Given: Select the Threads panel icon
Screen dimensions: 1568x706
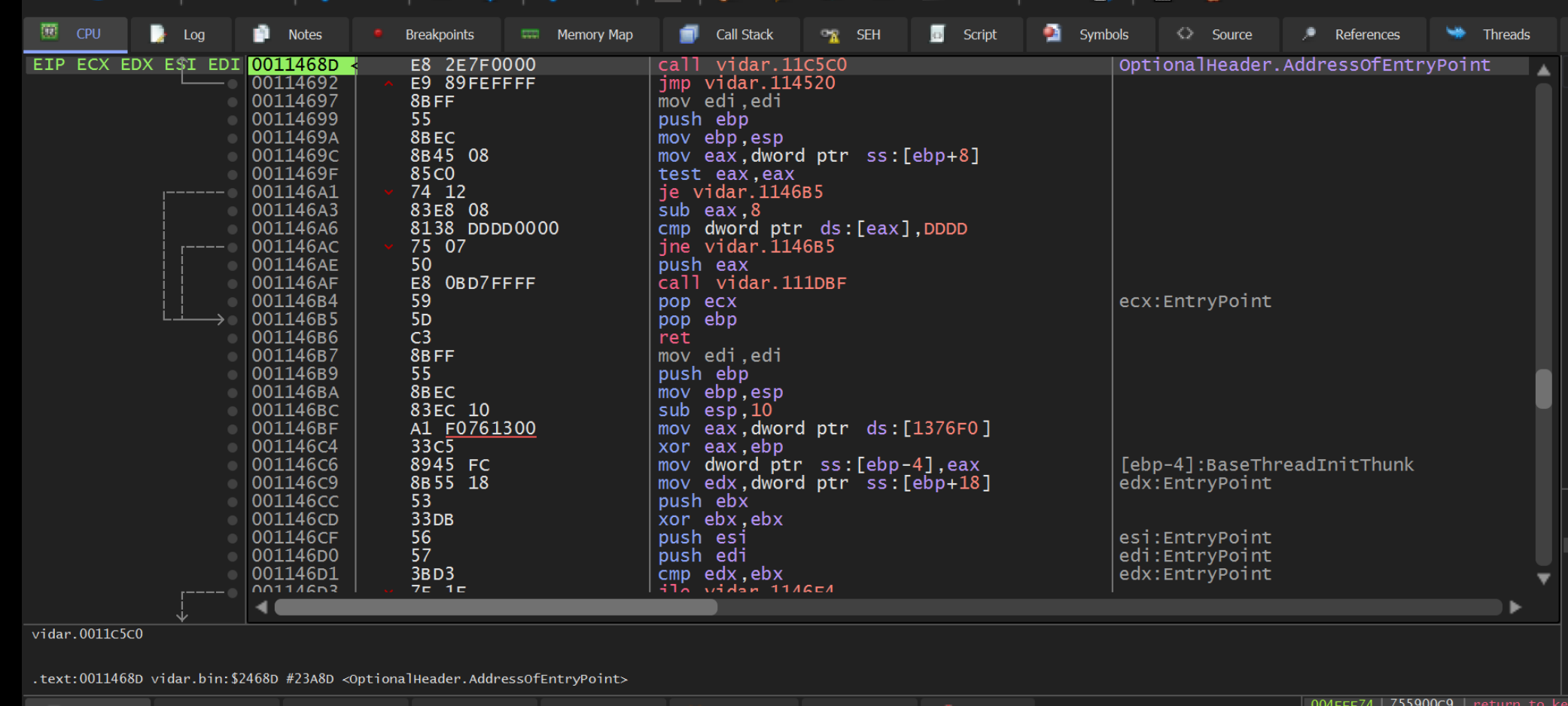Looking at the screenshot, I should [x=1454, y=34].
